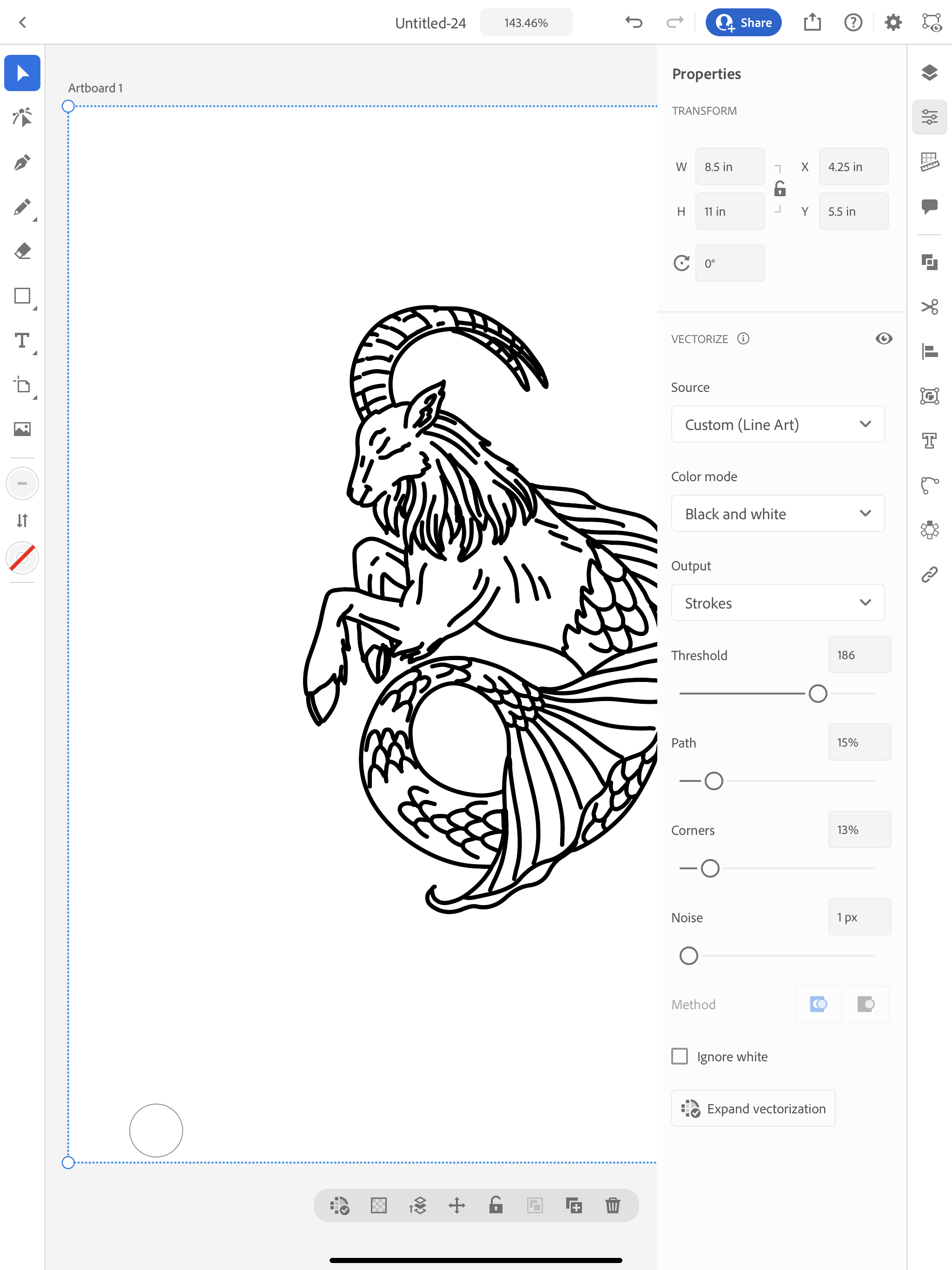Toggle Vectorize visibility eye
This screenshot has height=1270, width=952.
(x=884, y=339)
